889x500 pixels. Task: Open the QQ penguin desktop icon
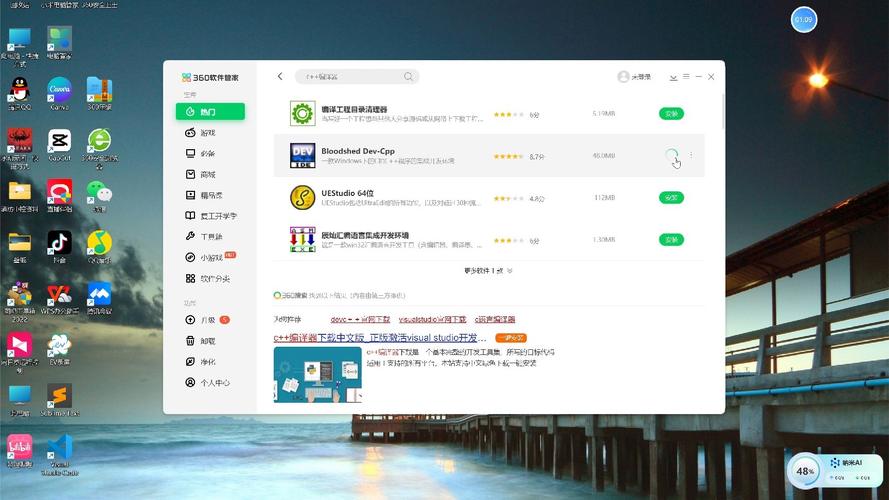[x=20, y=94]
